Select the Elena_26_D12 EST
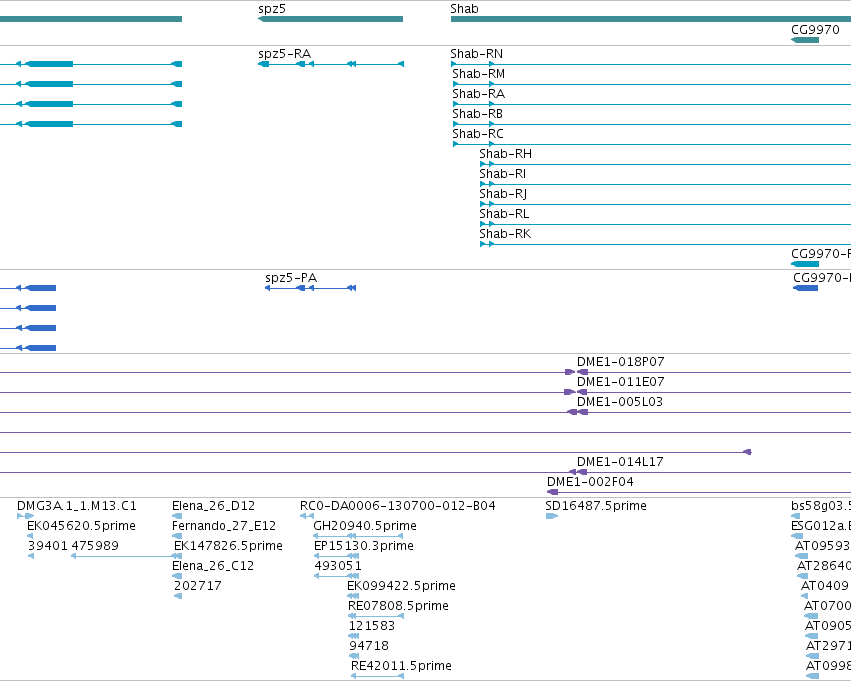The height and width of the screenshot is (681, 851). tap(213, 506)
